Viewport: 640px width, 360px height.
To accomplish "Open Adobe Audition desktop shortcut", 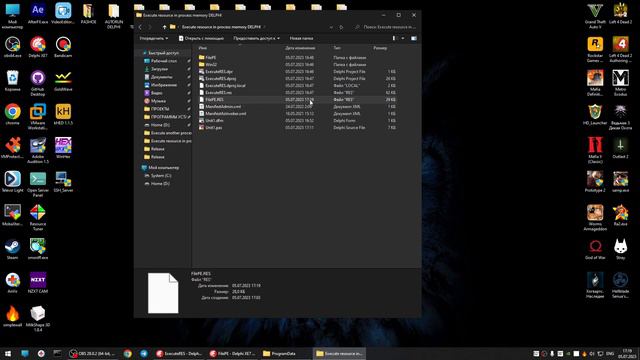I will pos(38,150).
